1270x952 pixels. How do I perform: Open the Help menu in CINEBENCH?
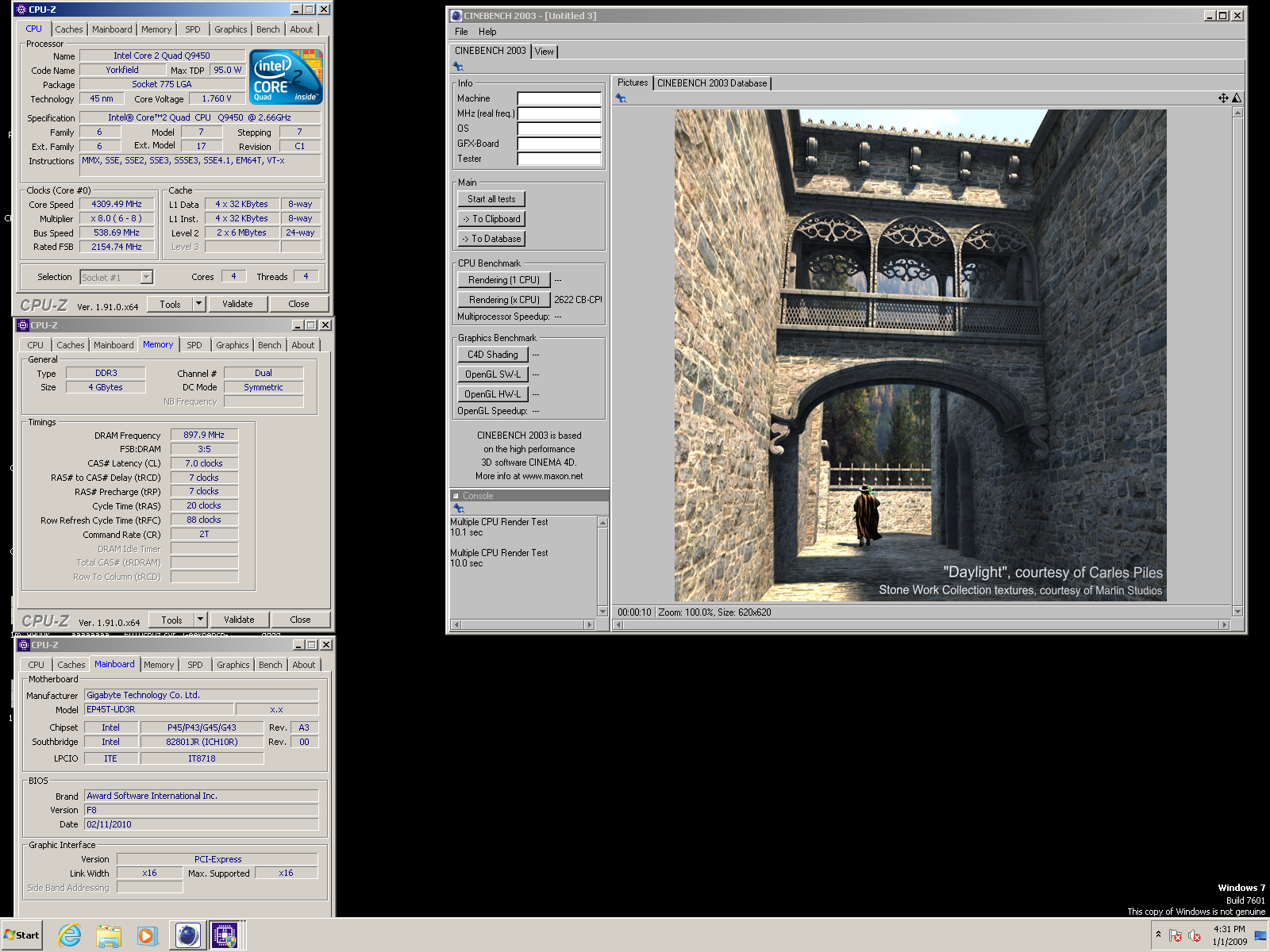(487, 32)
